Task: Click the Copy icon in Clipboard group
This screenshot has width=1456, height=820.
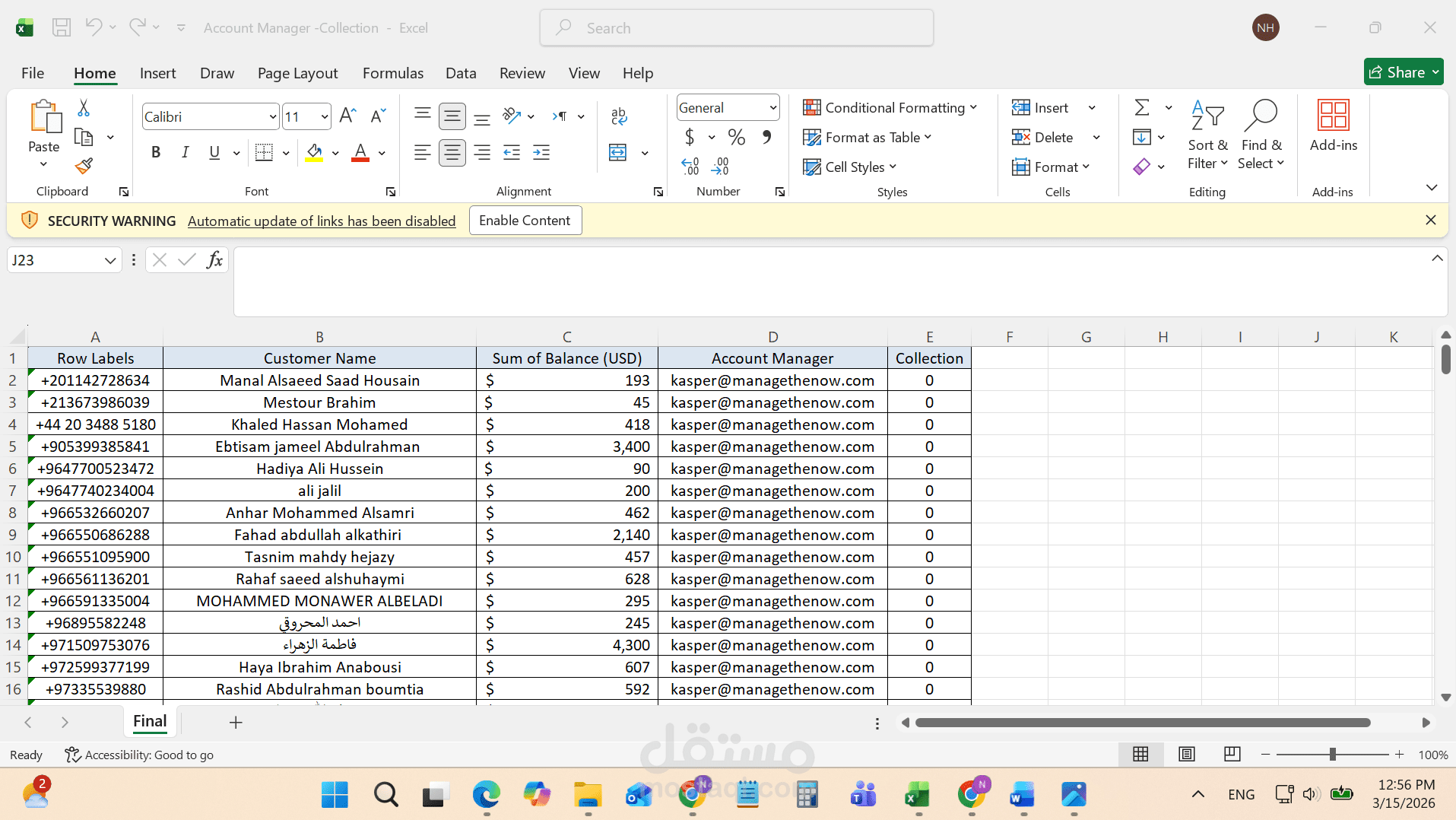Action: click(x=84, y=138)
